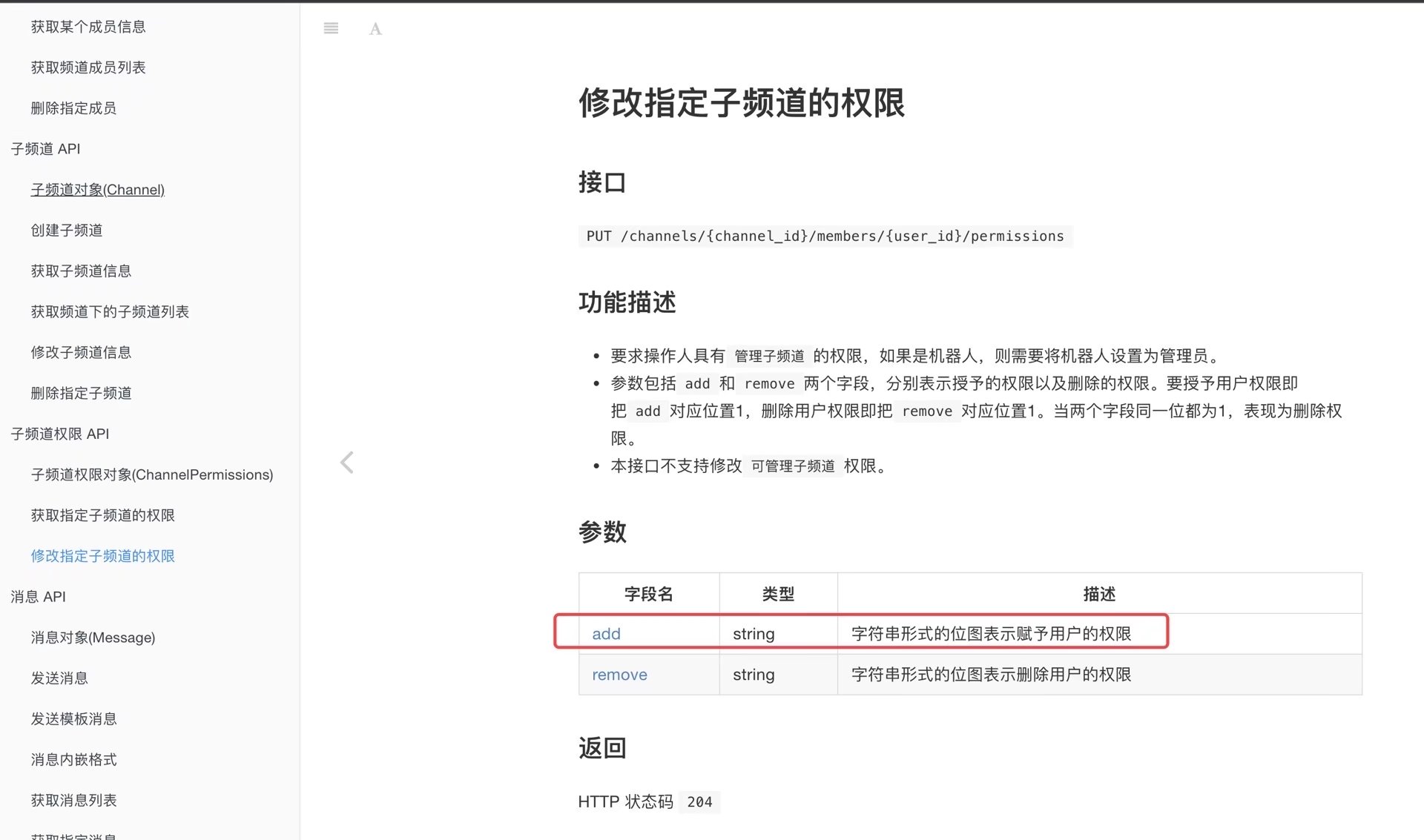
Task: Select the highlighted 修改指定子频道的权限 item
Action: point(102,555)
